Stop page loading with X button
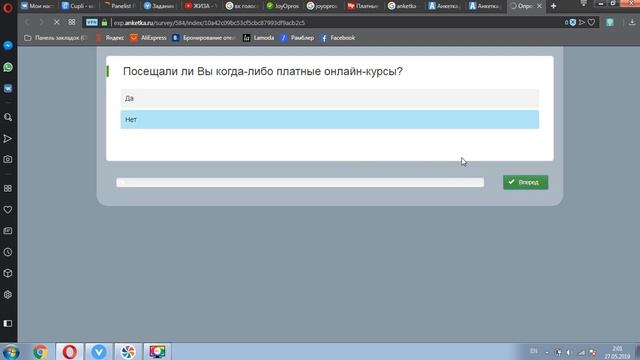The image size is (640, 360). coord(56,22)
